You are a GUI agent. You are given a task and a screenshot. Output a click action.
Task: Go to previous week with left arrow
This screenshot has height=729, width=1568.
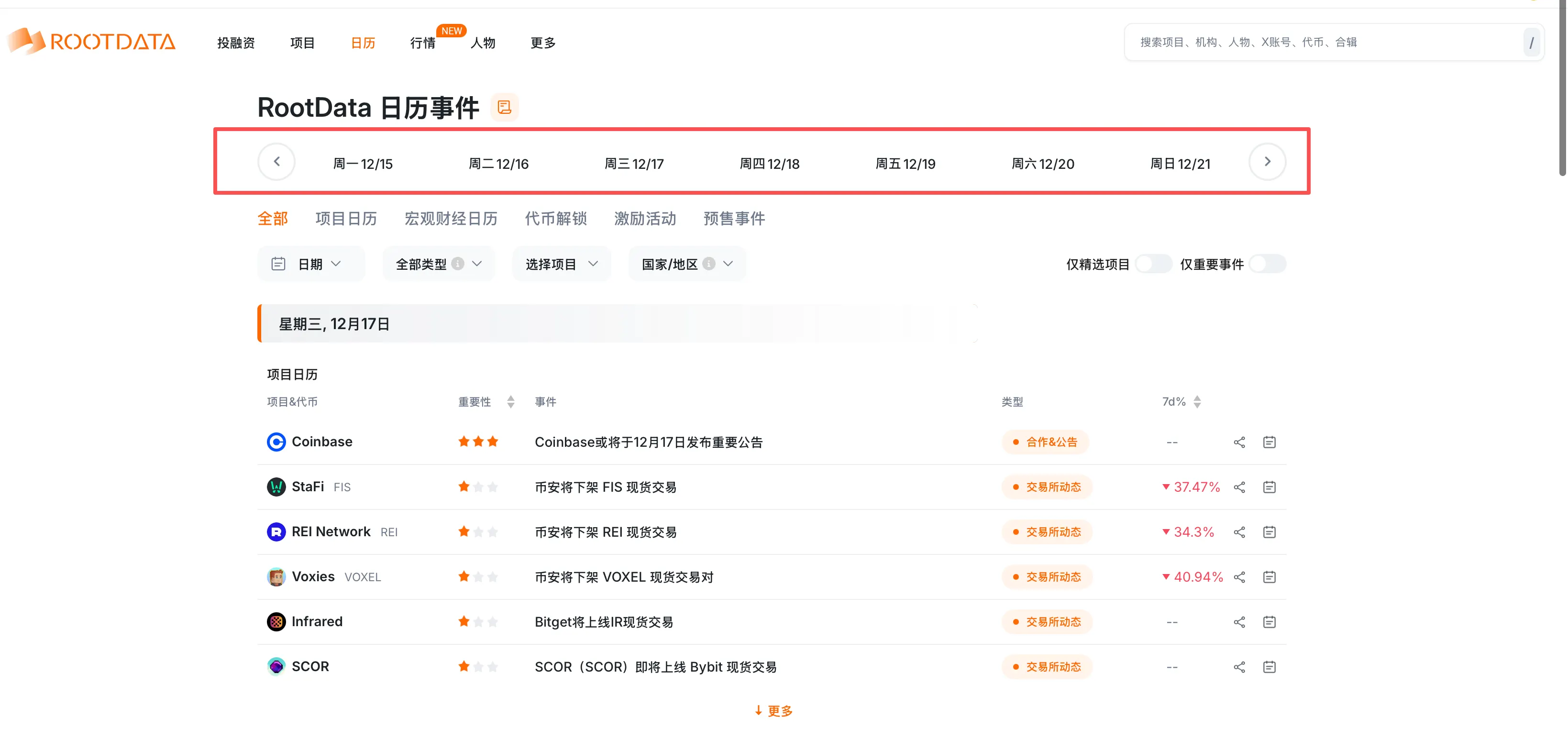(x=276, y=161)
